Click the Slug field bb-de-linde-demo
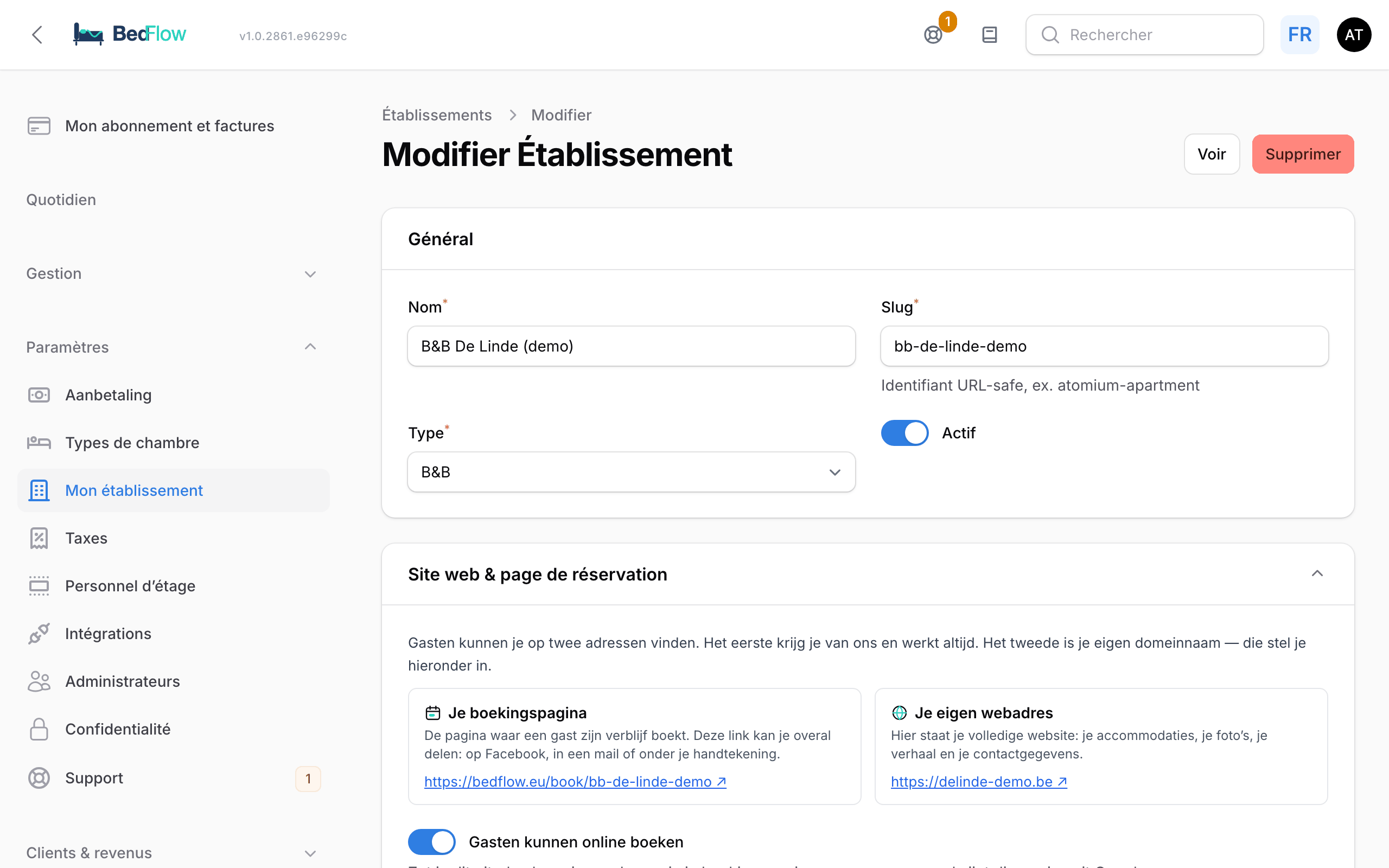The image size is (1389, 868). [1104, 346]
